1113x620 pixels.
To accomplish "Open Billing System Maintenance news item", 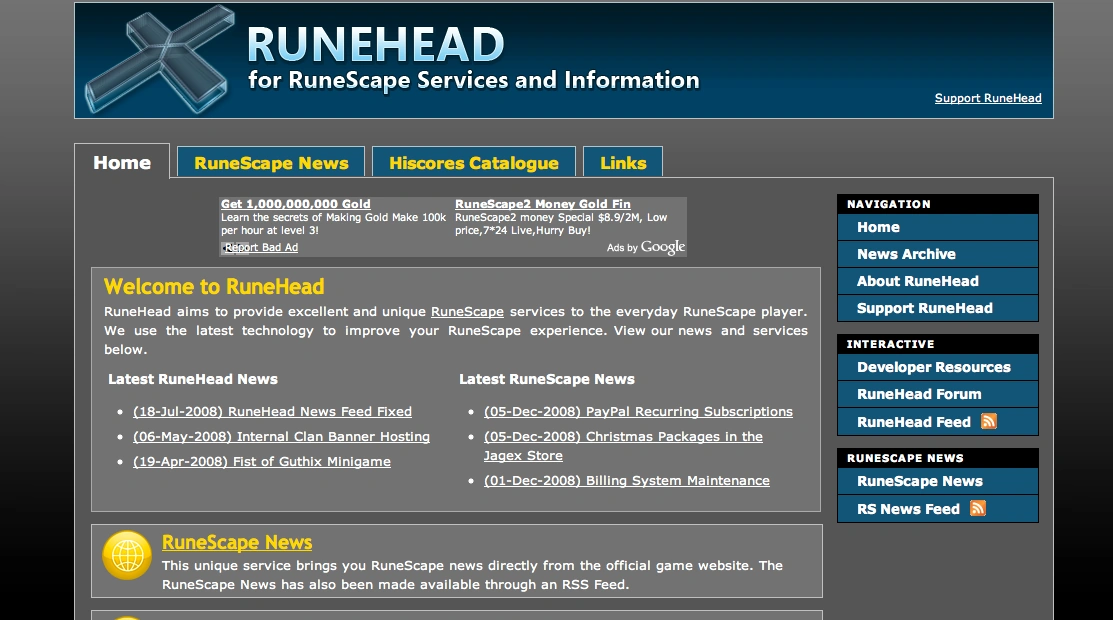I will pyautogui.click(x=626, y=480).
